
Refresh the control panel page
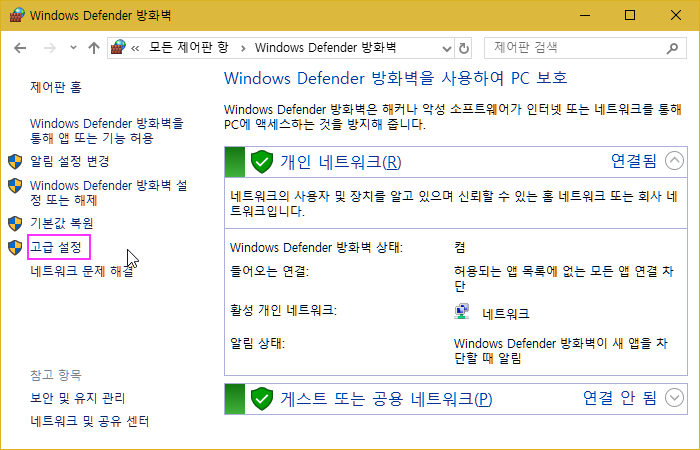tap(464, 48)
